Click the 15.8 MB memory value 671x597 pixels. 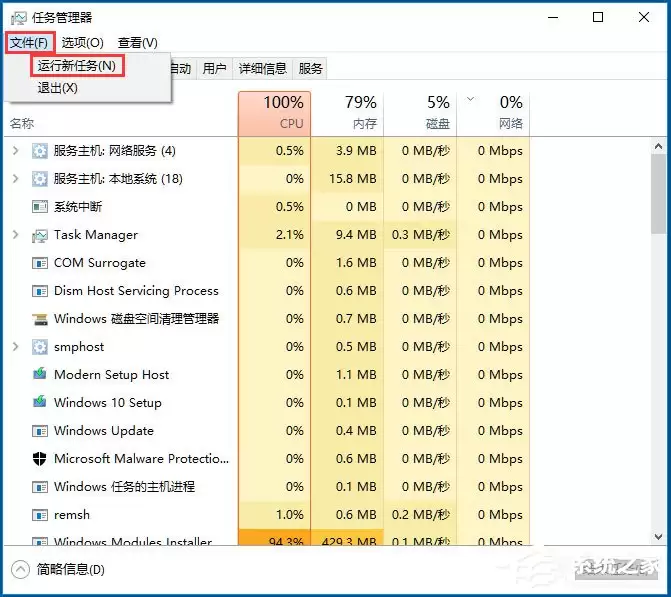(353, 179)
